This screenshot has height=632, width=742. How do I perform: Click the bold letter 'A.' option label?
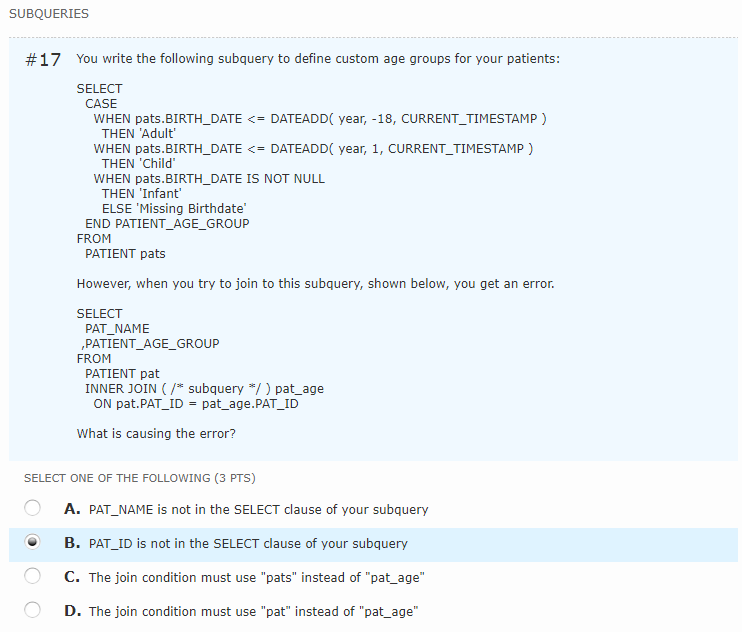pos(72,509)
